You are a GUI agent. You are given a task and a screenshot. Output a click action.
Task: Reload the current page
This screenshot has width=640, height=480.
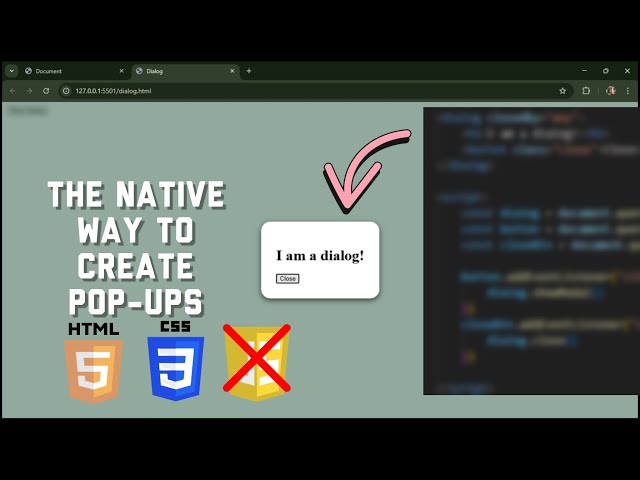pos(46,91)
